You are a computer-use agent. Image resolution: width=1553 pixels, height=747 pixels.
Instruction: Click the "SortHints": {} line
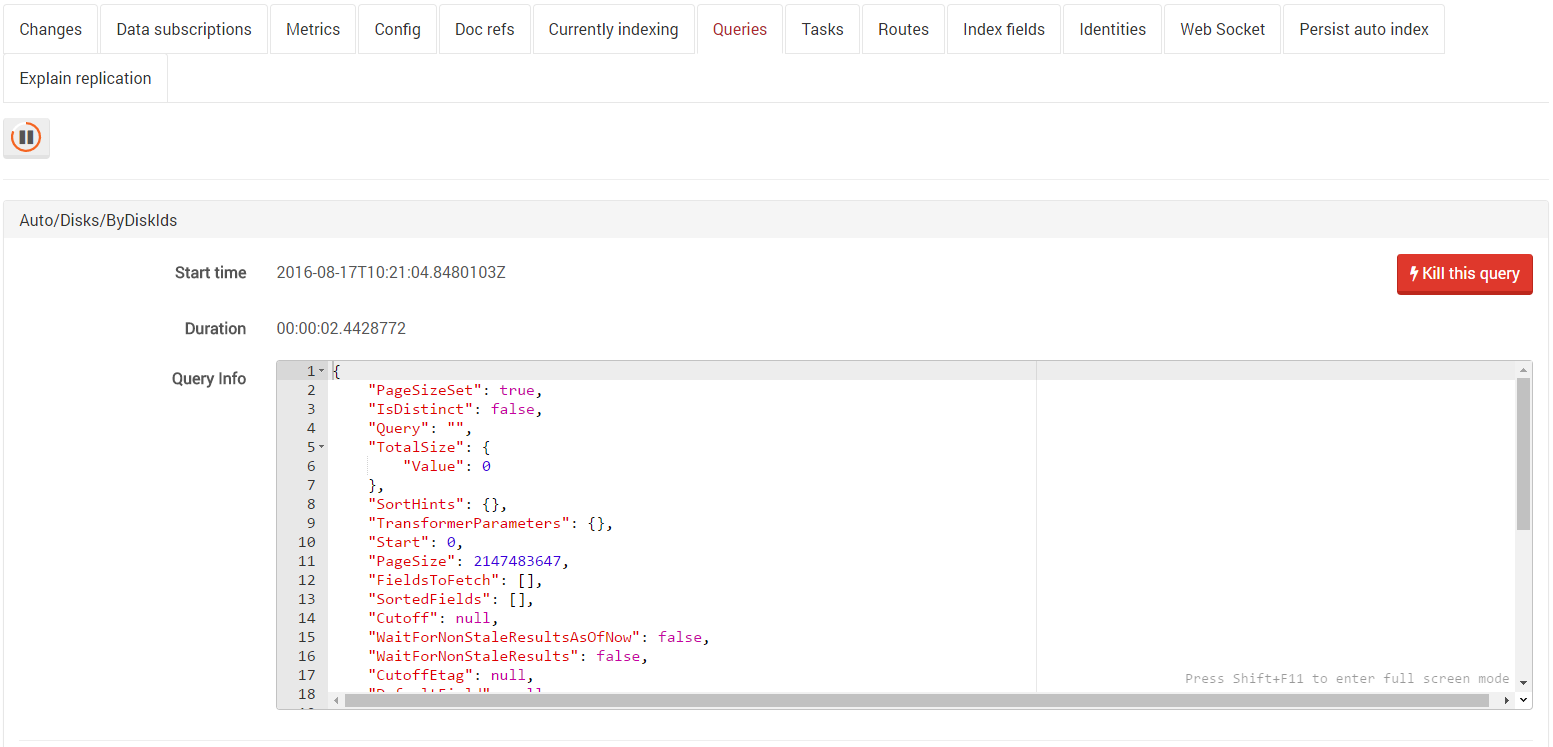(438, 504)
